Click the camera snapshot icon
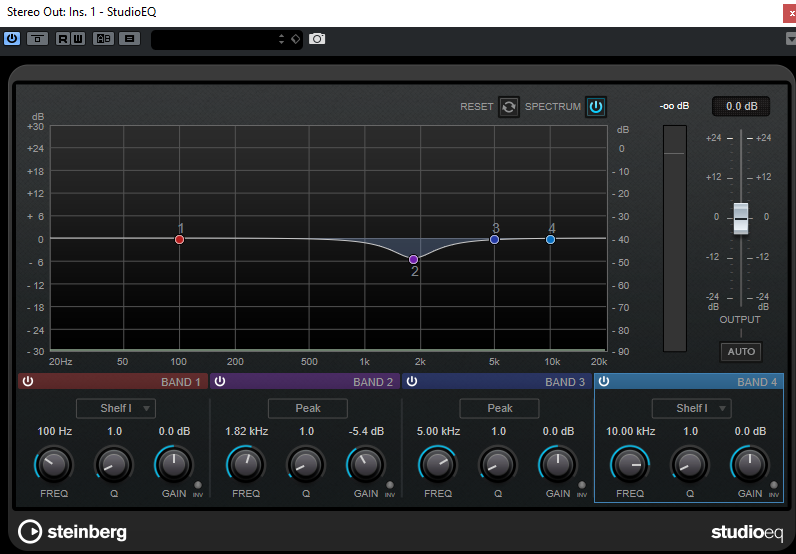This screenshot has width=796, height=554. click(317, 39)
